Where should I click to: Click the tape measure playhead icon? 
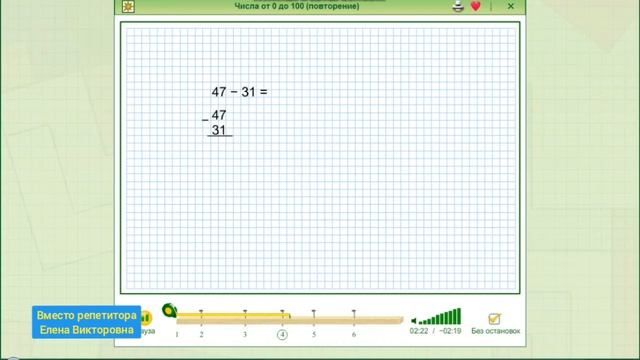[x=169, y=311]
